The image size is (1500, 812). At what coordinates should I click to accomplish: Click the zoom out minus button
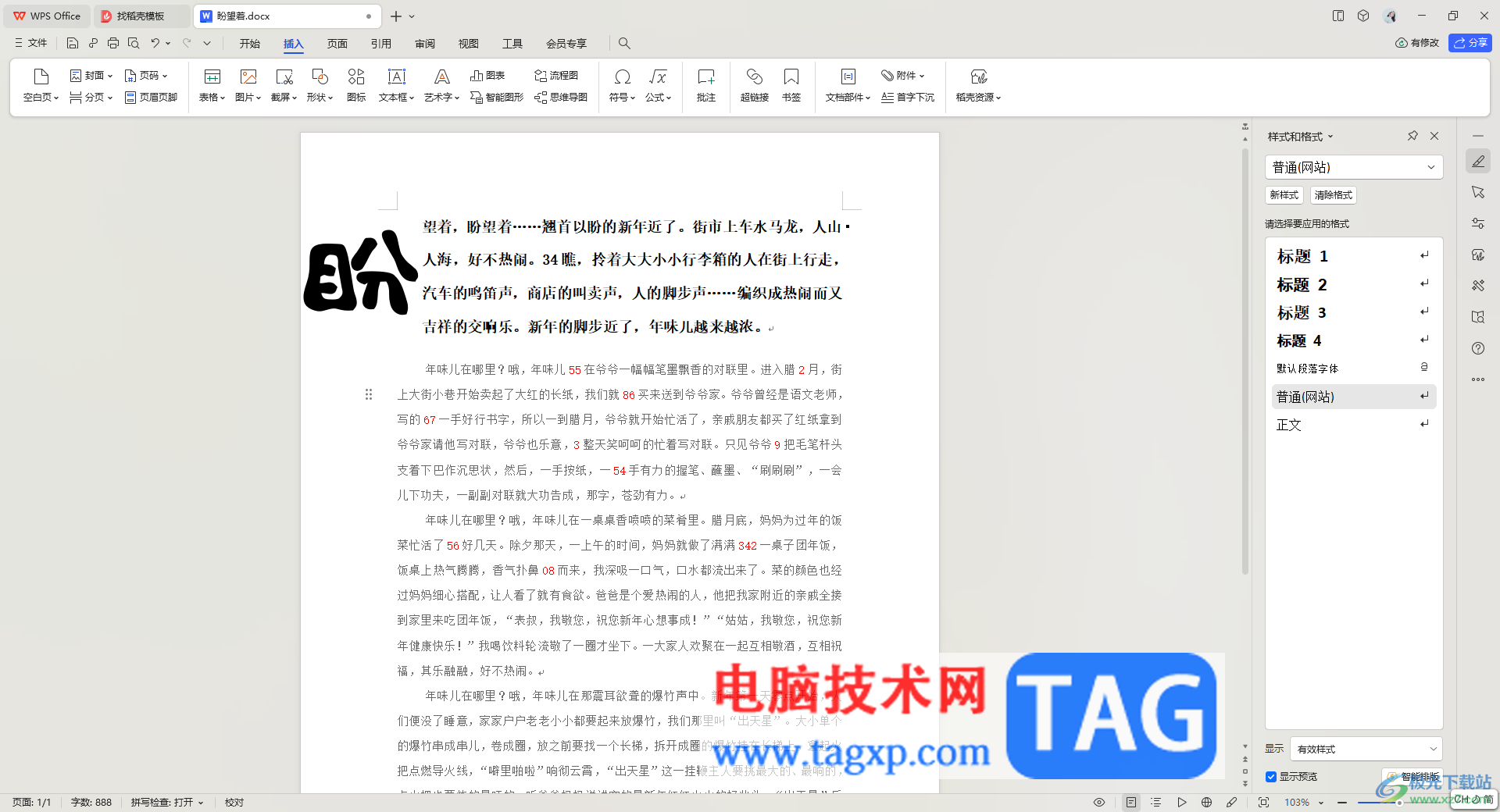[x=1341, y=802]
